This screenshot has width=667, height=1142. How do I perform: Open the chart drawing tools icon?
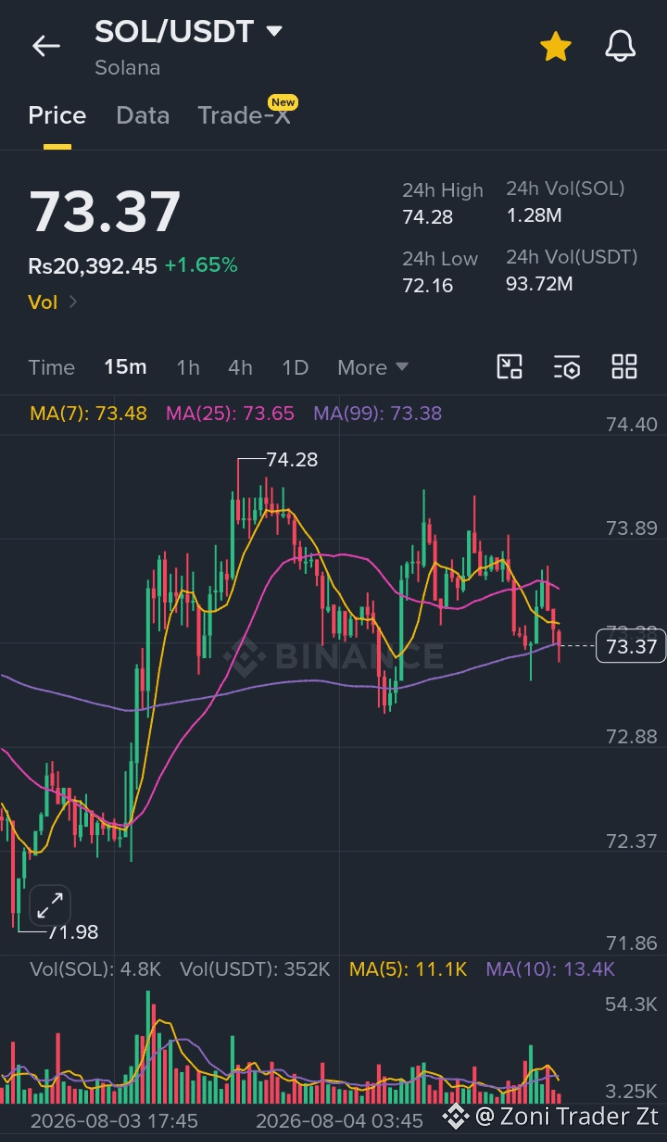(510, 367)
